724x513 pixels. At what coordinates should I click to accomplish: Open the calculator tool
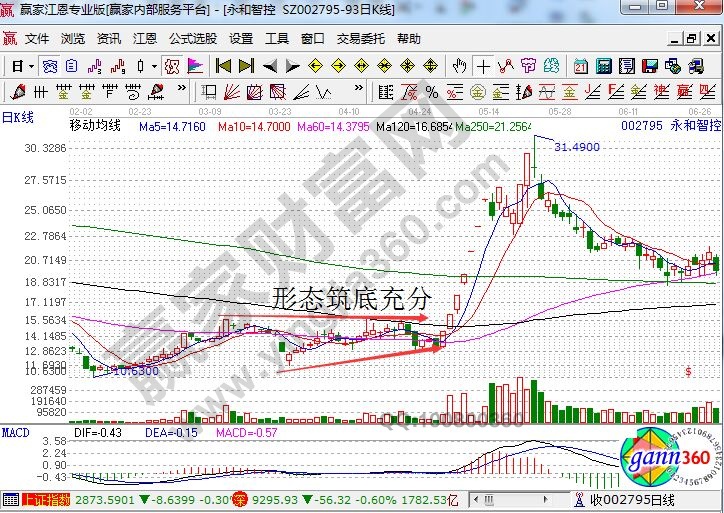click(x=603, y=66)
